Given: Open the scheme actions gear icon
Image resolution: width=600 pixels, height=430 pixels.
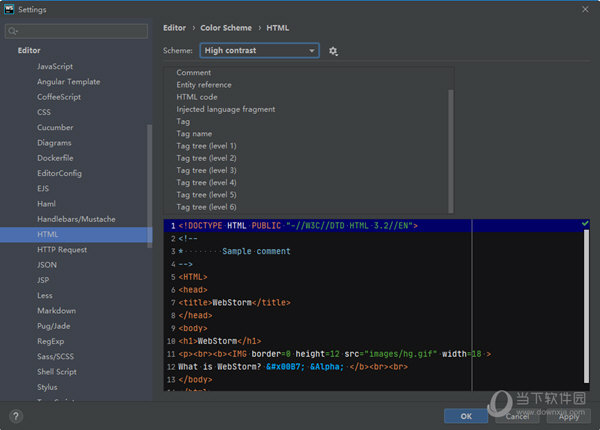Looking at the screenshot, I should [333, 51].
